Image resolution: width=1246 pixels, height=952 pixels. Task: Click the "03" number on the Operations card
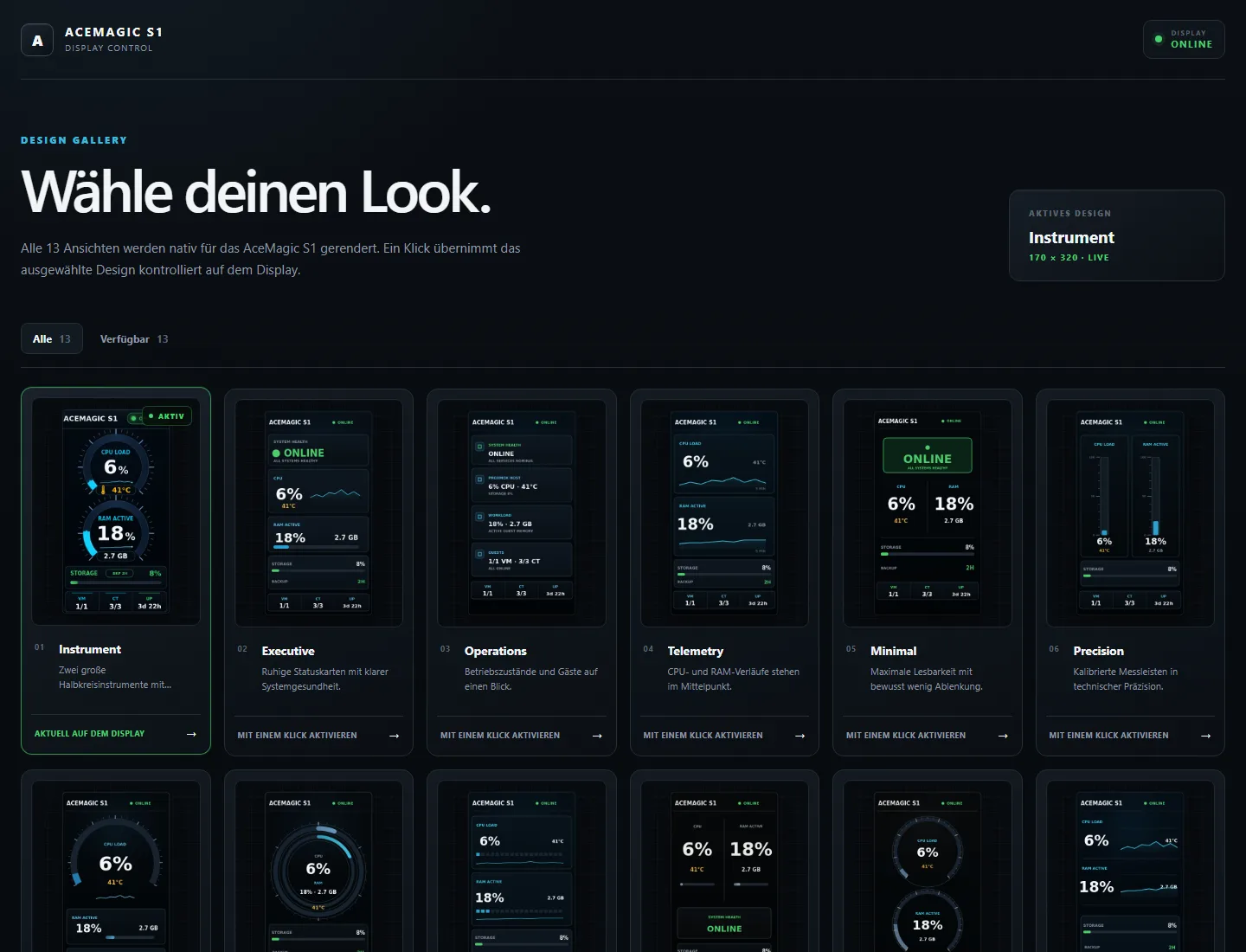[446, 649]
